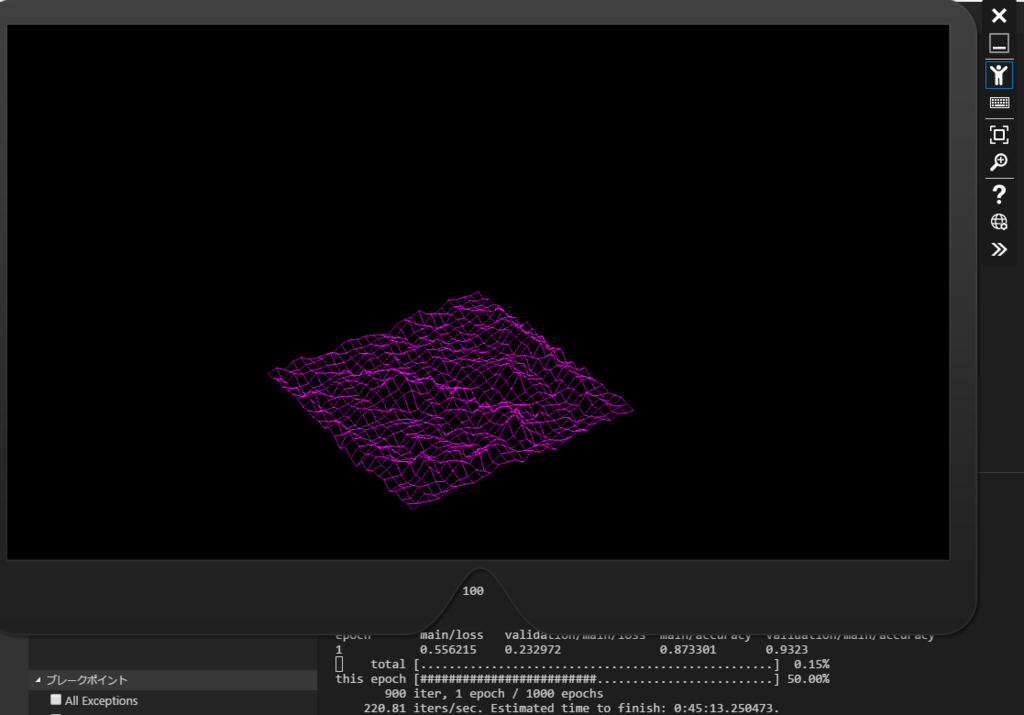The image size is (1024, 715).
Task: Minimize the emulator window
Action: [999, 44]
